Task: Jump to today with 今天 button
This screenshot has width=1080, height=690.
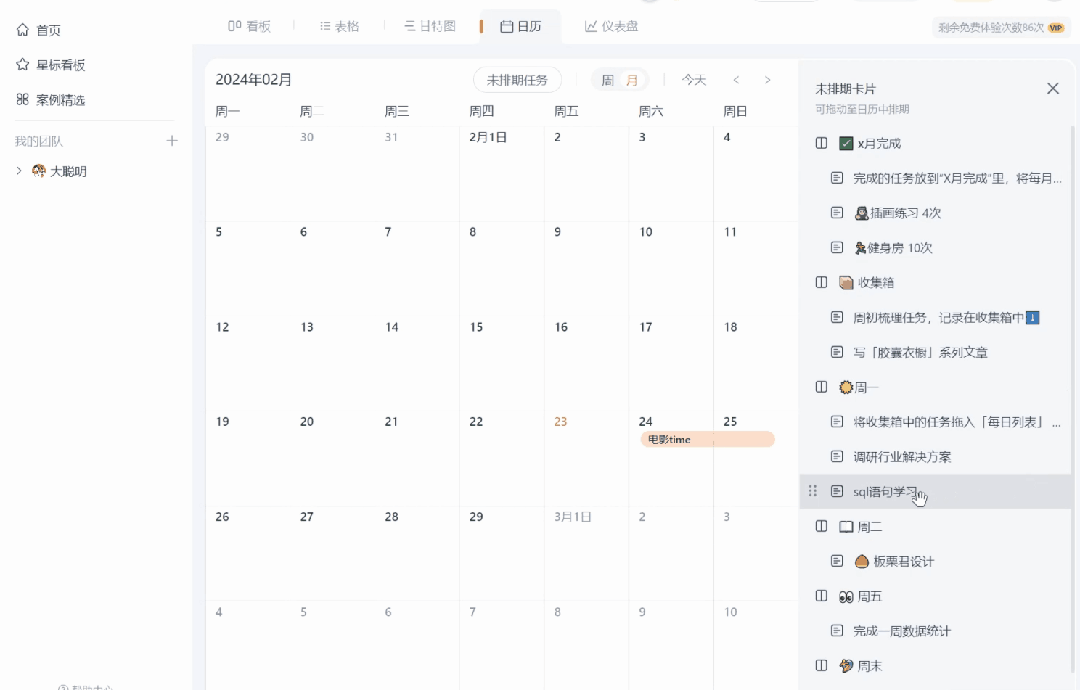Action: coord(694,80)
